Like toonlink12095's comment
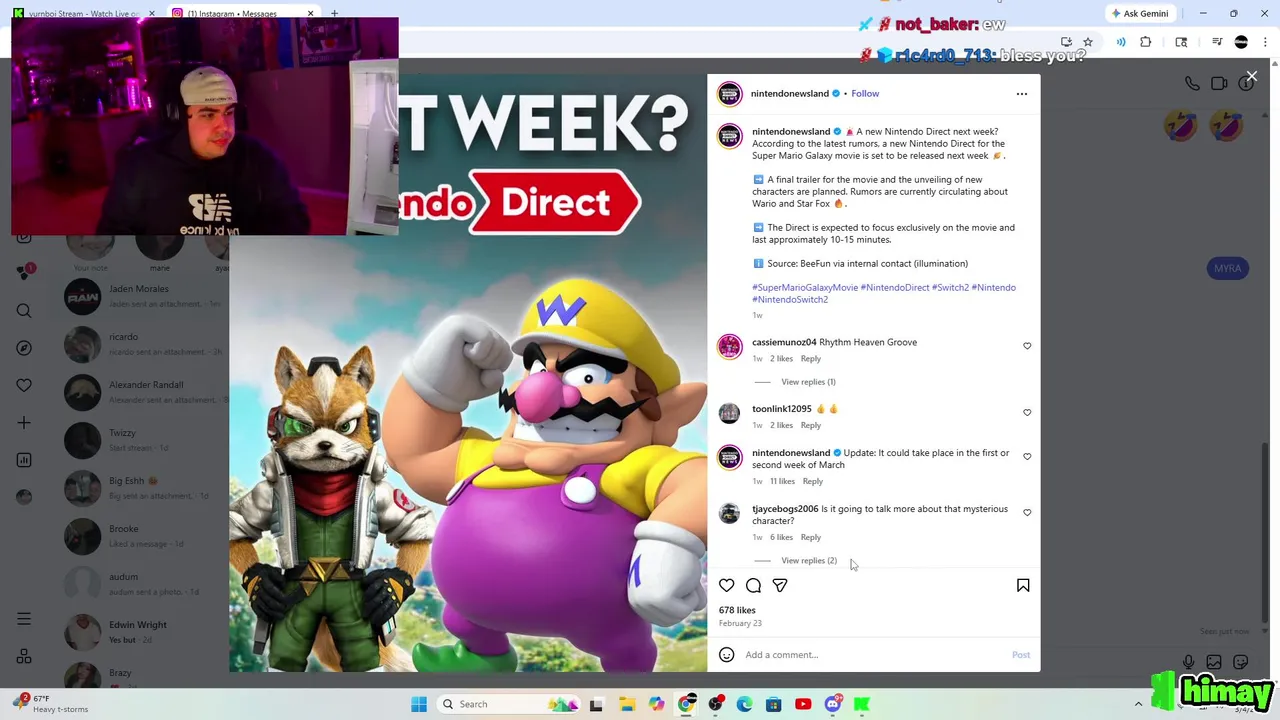Image resolution: width=1280 pixels, height=720 pixels. pyautogui.click(x=1027, y=412)
